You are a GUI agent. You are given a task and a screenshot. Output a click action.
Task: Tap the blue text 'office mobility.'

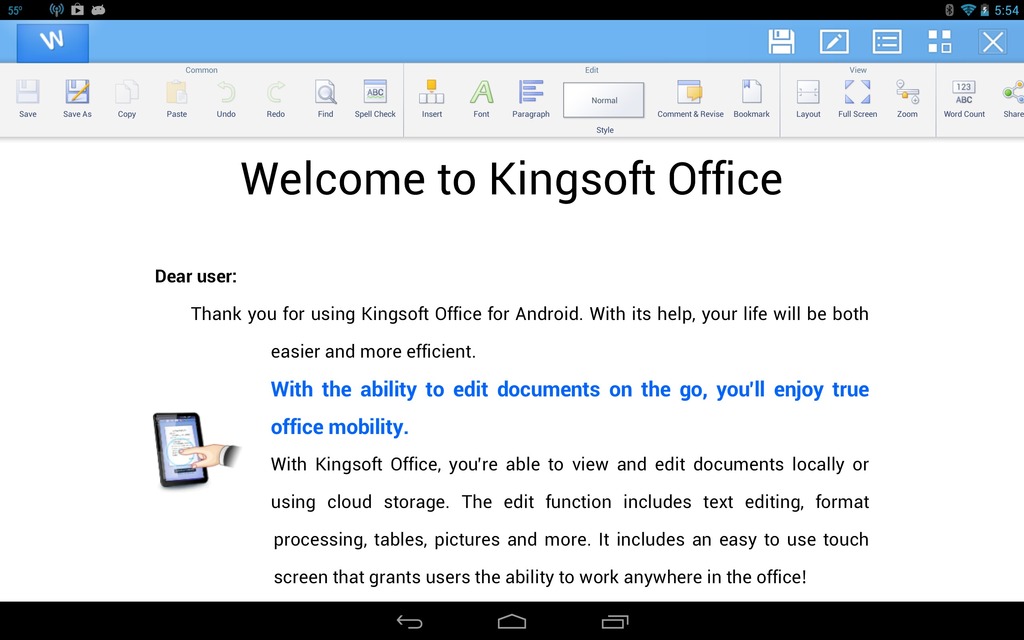[340, 427]
